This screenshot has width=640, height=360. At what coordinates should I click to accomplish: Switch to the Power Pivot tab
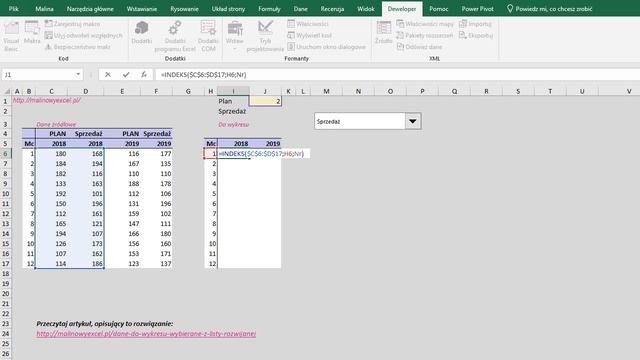click(477, 9)
